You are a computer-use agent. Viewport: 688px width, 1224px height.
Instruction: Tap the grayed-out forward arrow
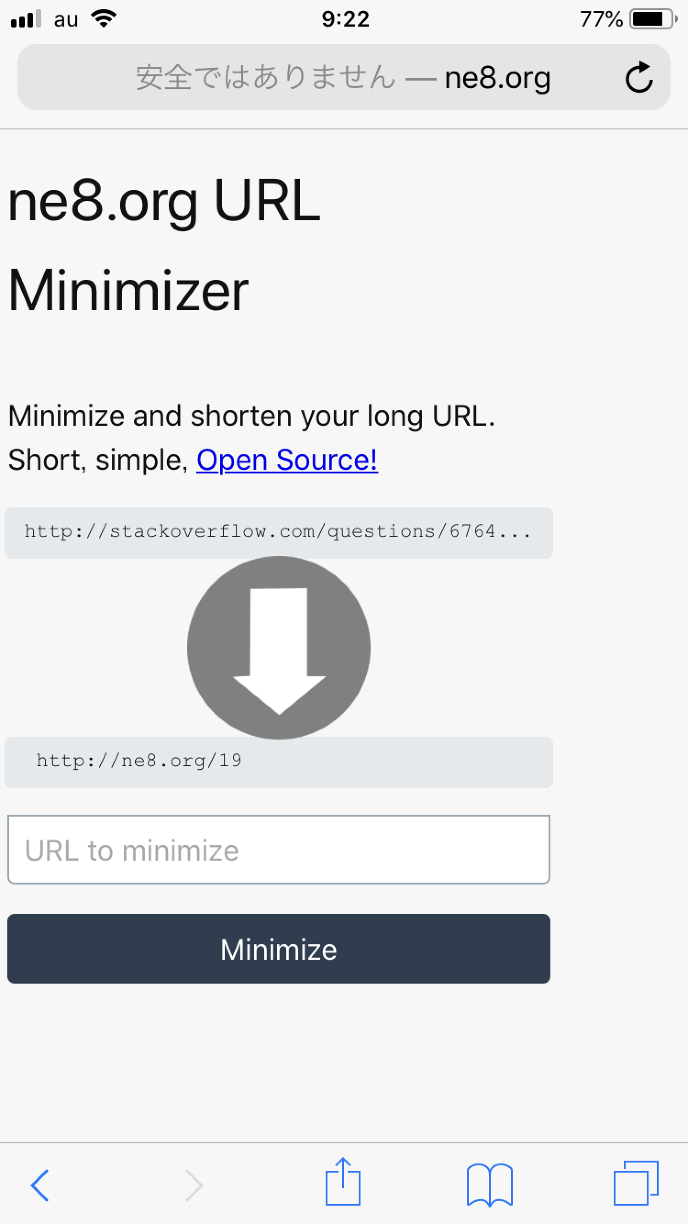coord(194,1186)
